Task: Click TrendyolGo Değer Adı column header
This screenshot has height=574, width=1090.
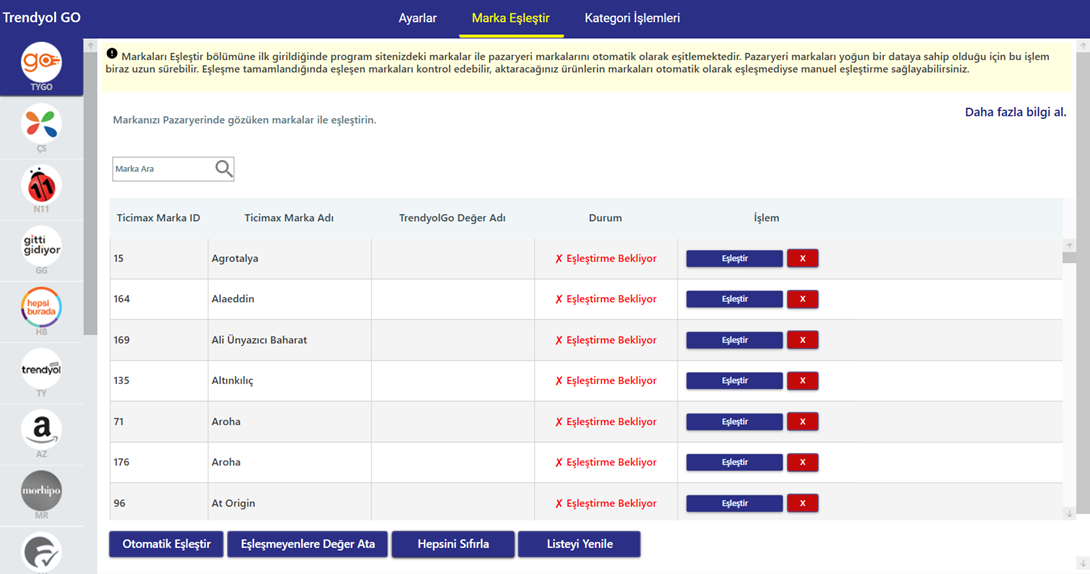Action: tap(452, 218)
